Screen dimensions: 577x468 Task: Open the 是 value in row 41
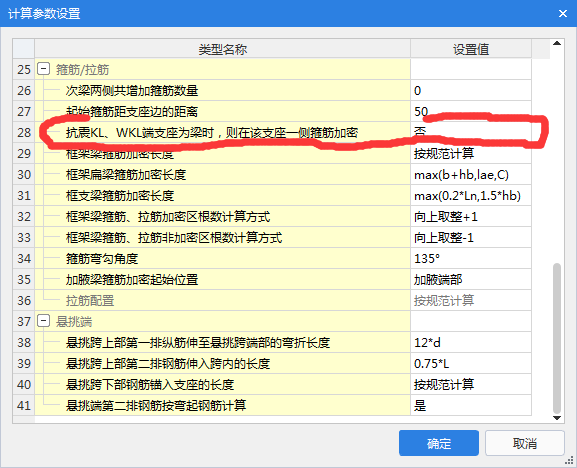point(471,405)
